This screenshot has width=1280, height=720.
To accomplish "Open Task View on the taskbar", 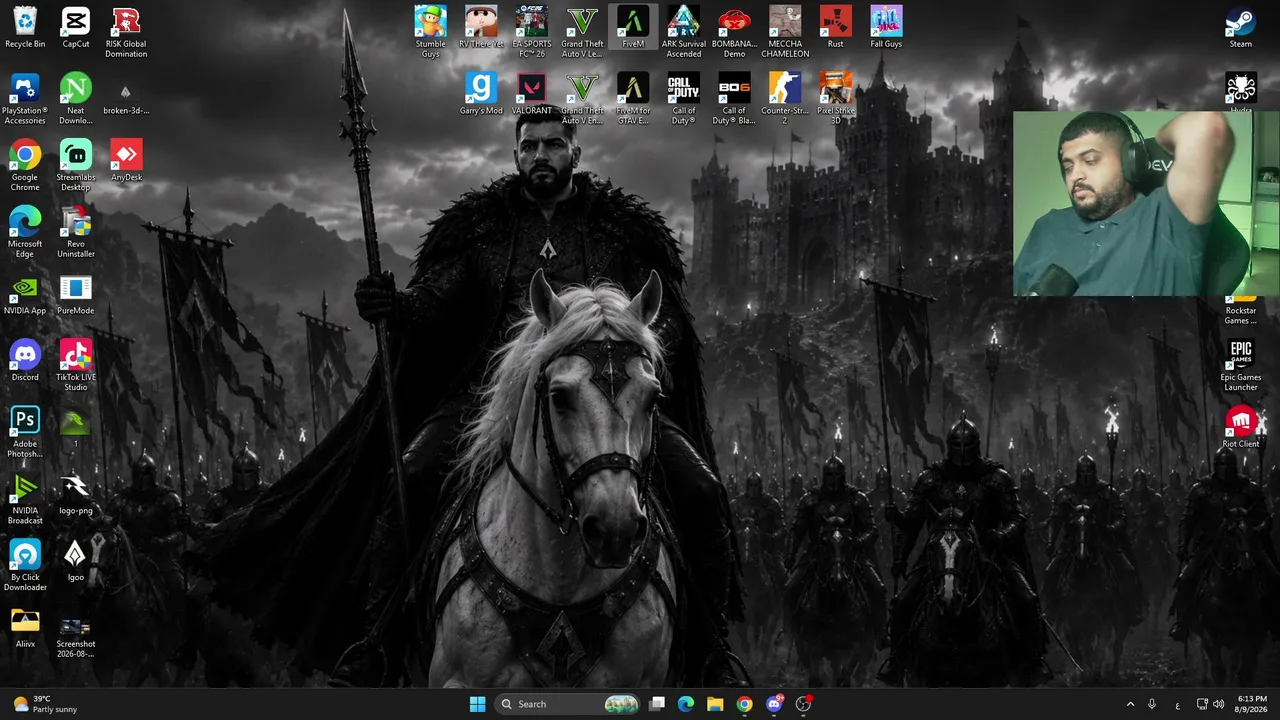I will coord(657,704).
